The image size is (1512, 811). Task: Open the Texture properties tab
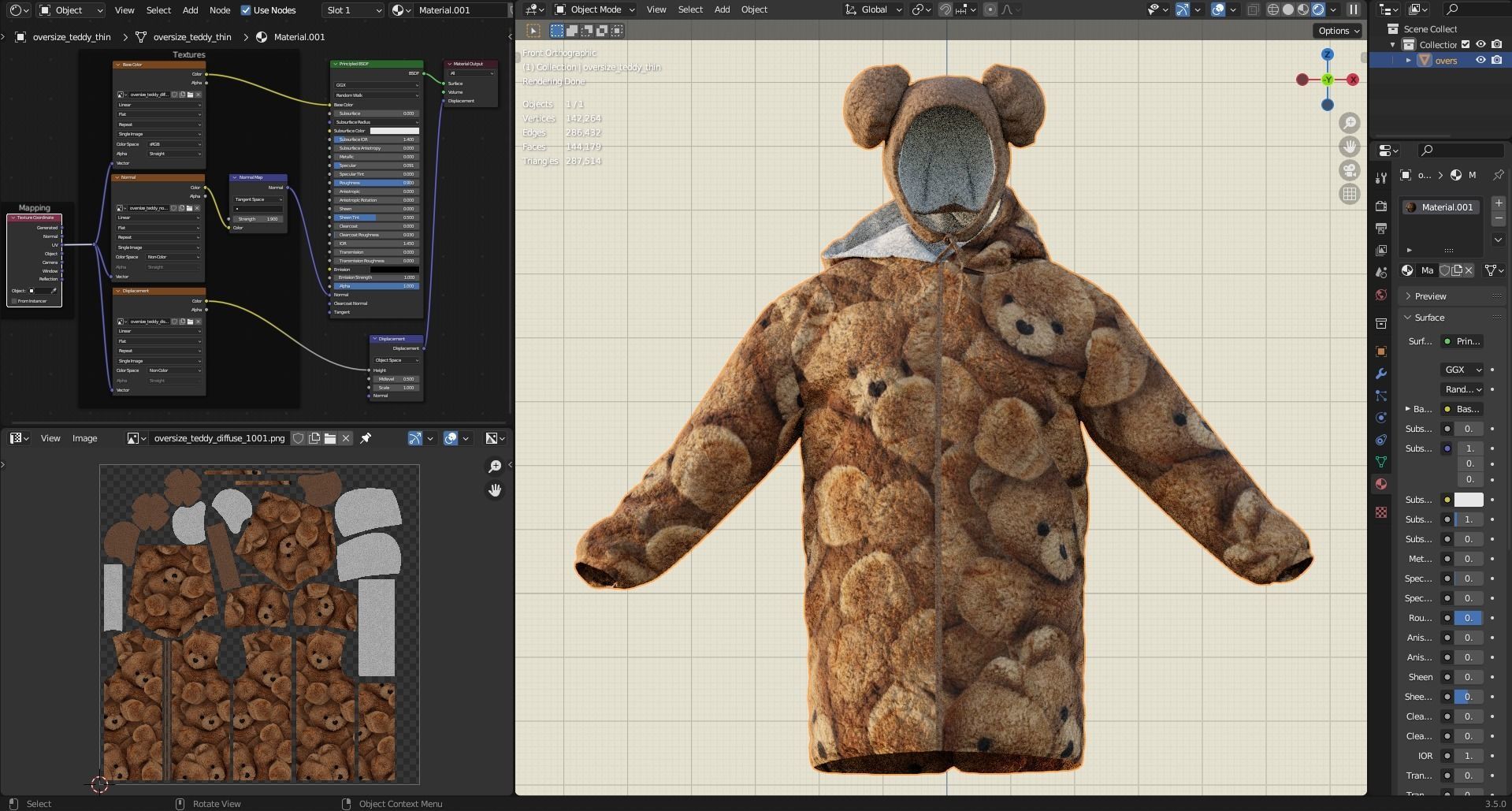1380,512
